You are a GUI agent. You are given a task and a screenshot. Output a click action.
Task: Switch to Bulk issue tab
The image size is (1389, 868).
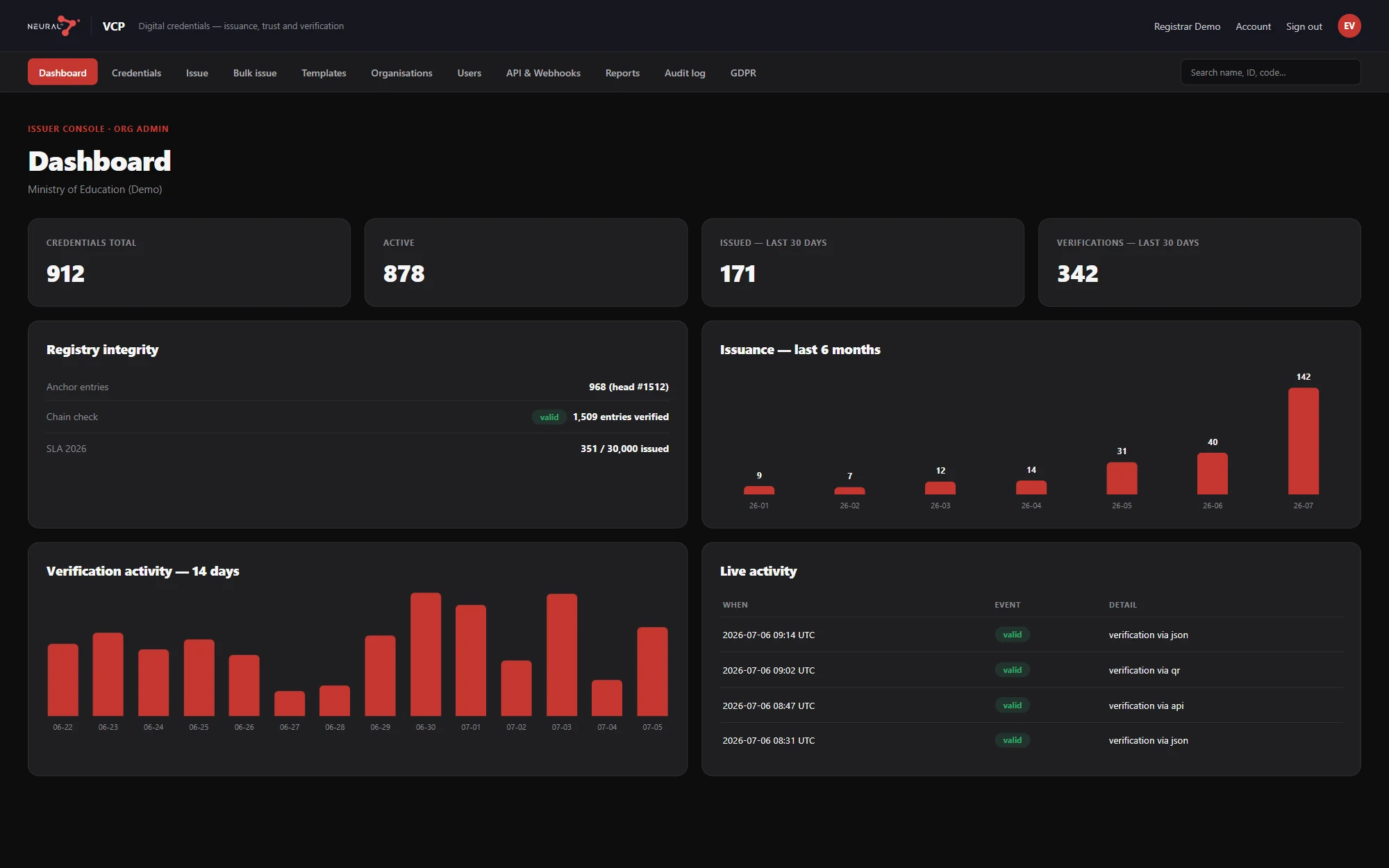tap(255, 72)
